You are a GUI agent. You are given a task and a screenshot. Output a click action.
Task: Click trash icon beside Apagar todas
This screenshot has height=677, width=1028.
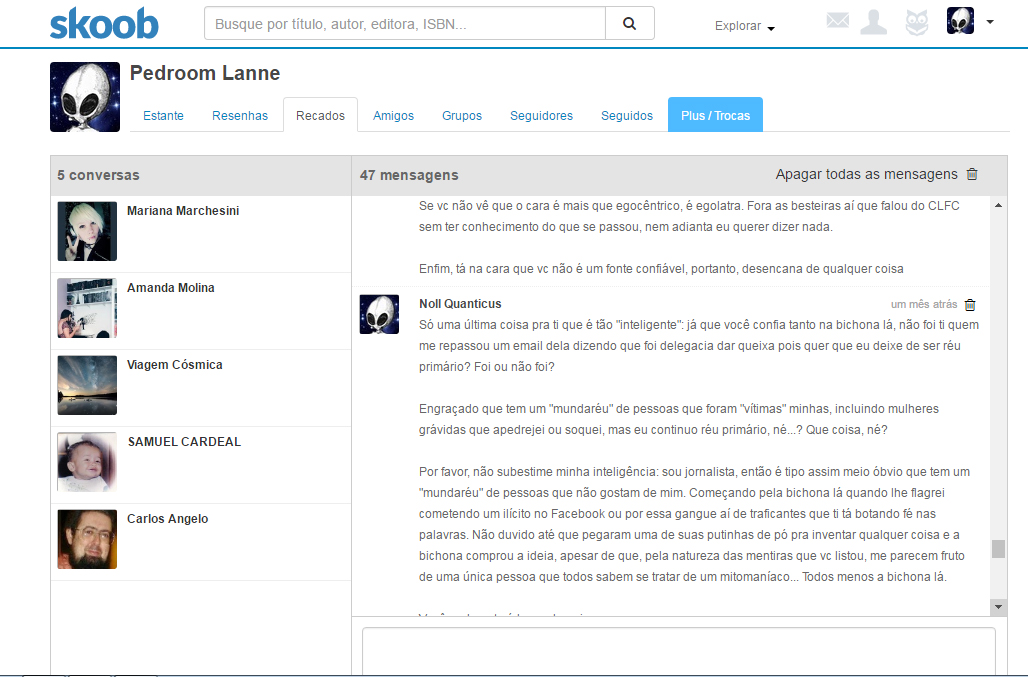(x=972, y=174)
